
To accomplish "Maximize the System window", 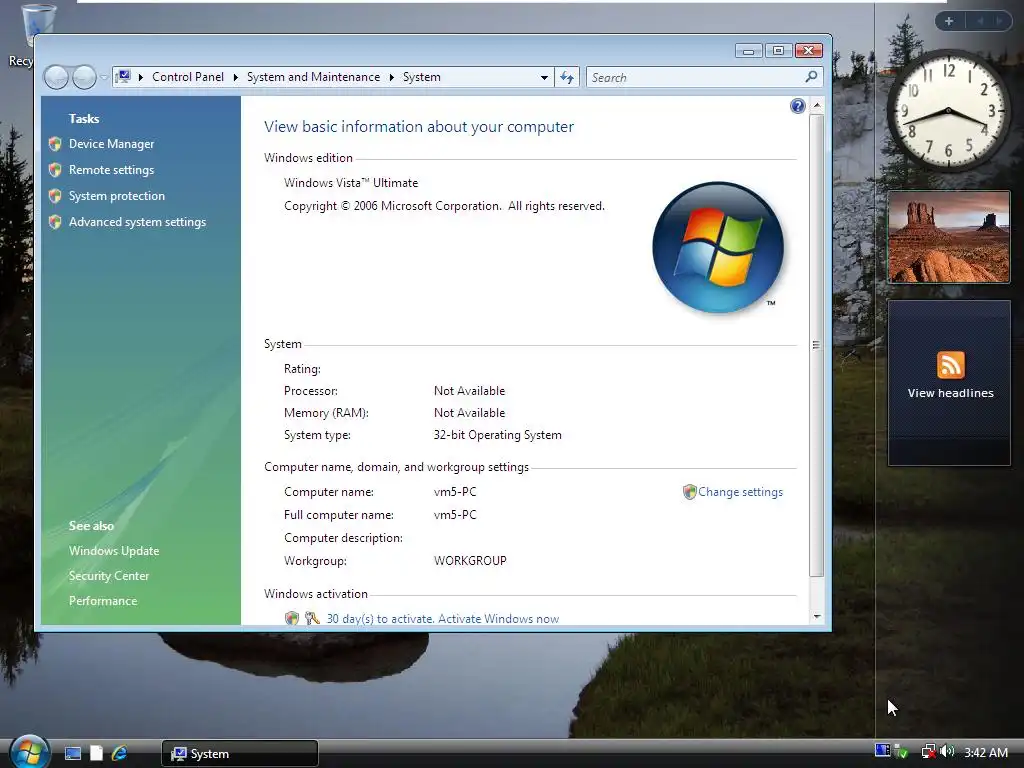I will tap(778, 51).
